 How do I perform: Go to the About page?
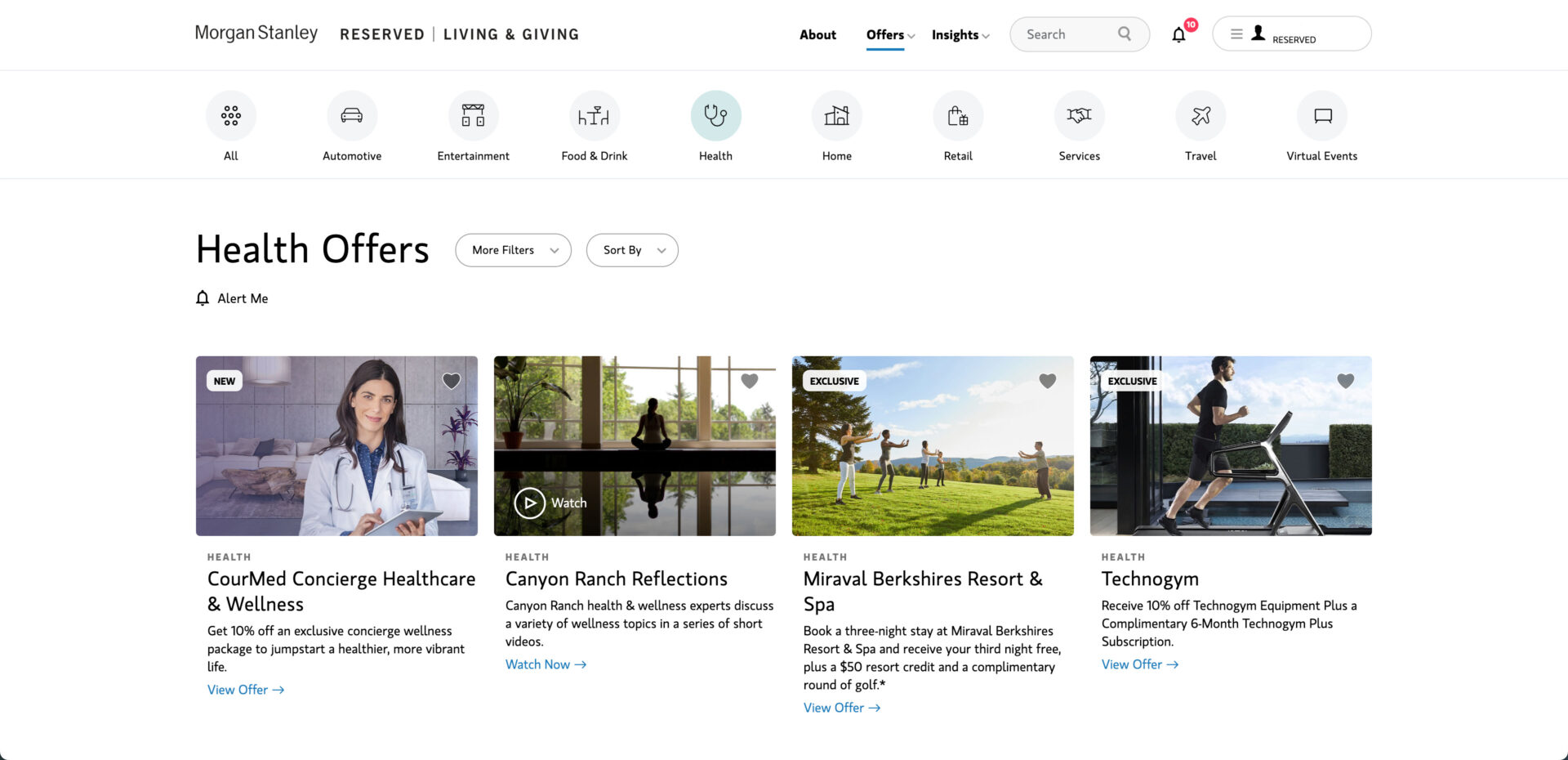[x=817, y=35]
